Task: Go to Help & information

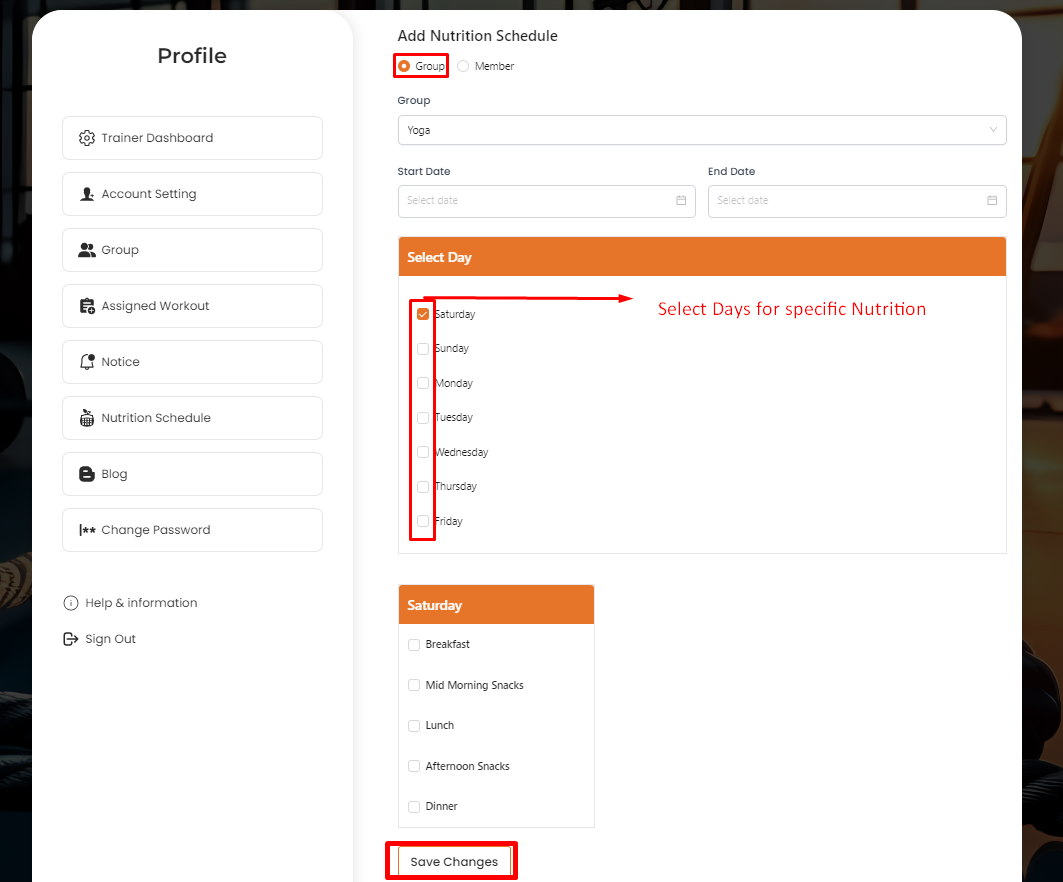Action: click(x=140, y=603)
